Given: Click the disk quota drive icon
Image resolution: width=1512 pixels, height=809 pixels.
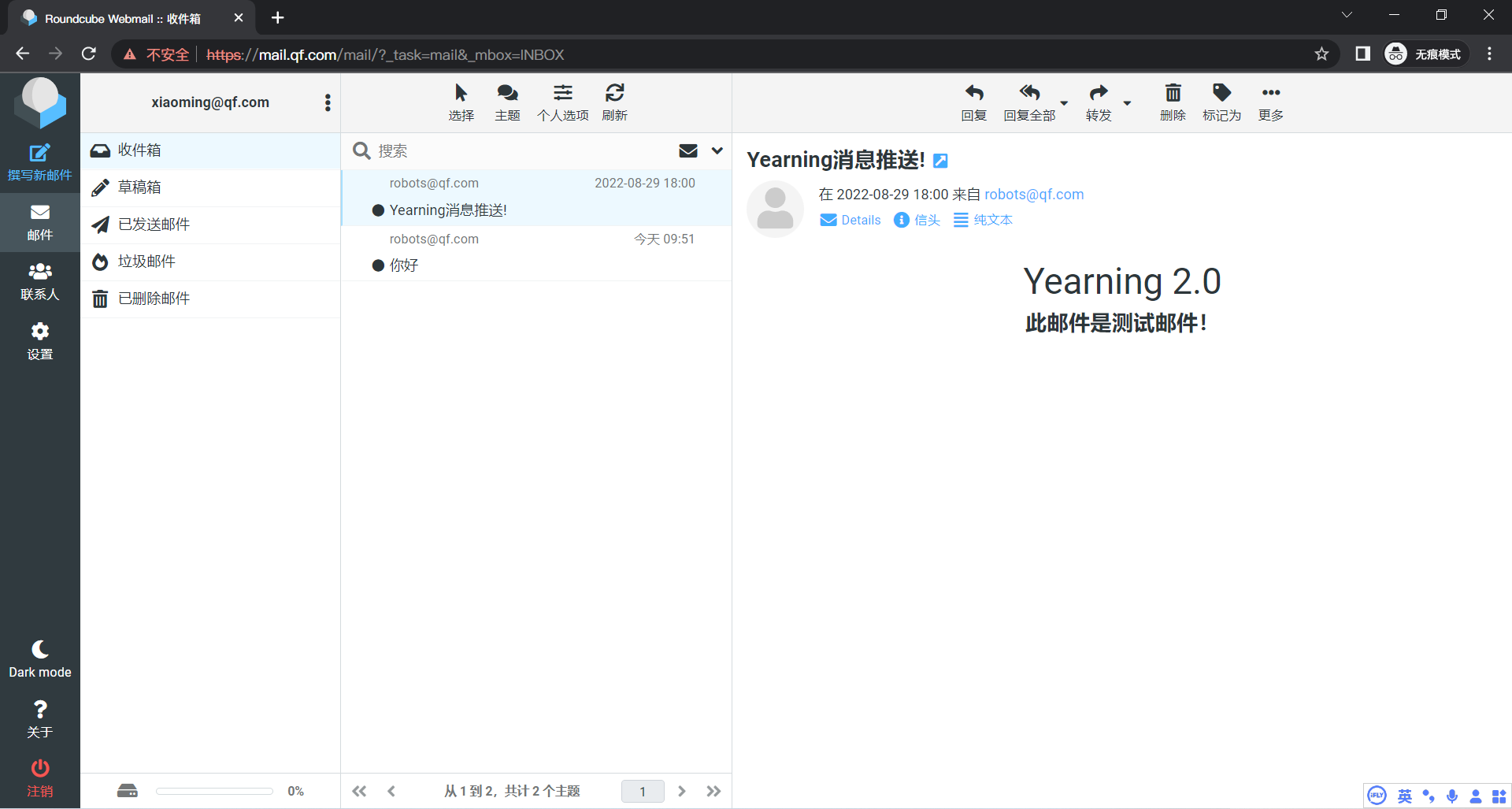Looking at the screenshot, I should (128, 791).
